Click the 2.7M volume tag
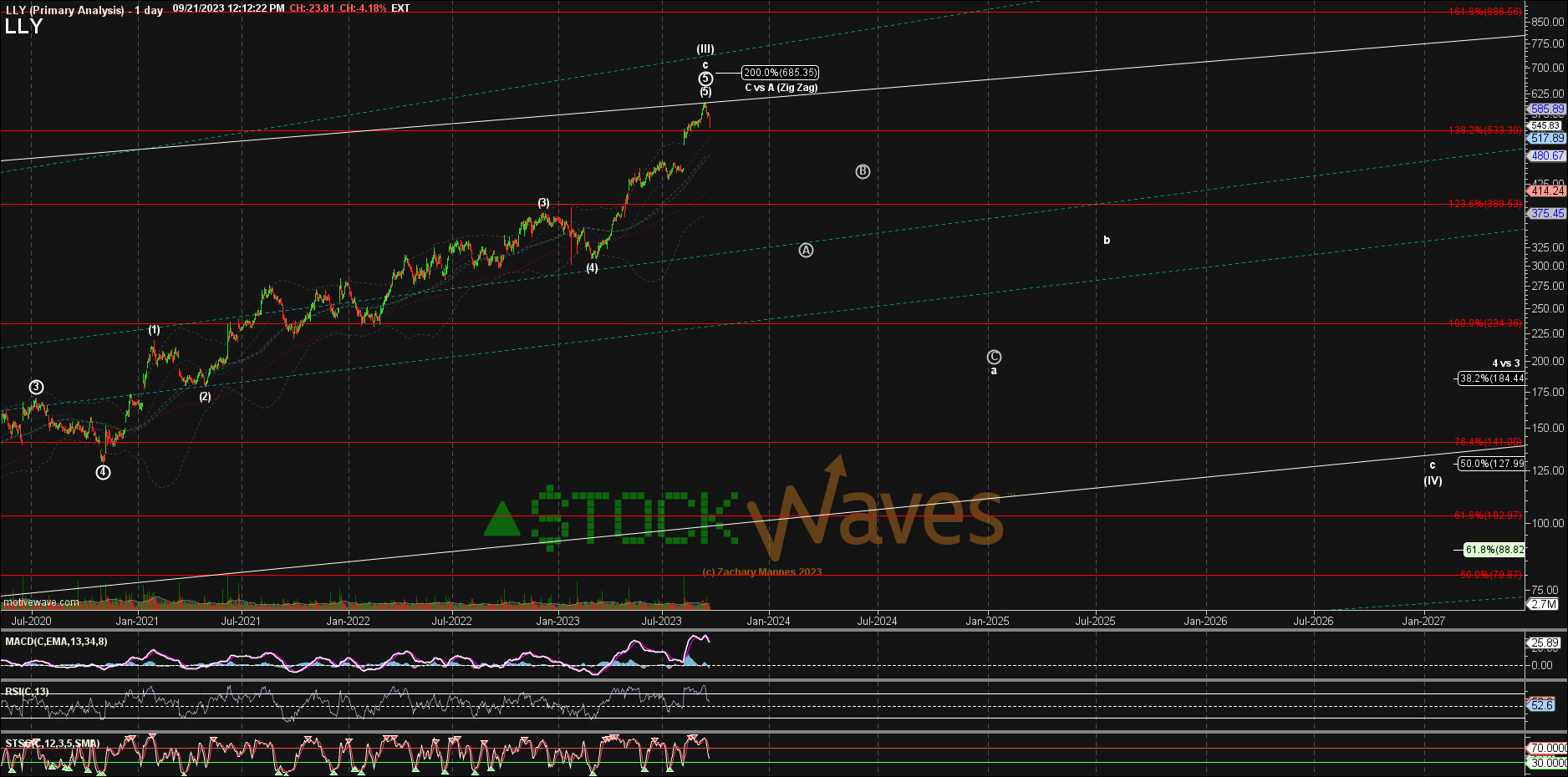Viewport: 1568px width, 777px height. click(1544, 604)
